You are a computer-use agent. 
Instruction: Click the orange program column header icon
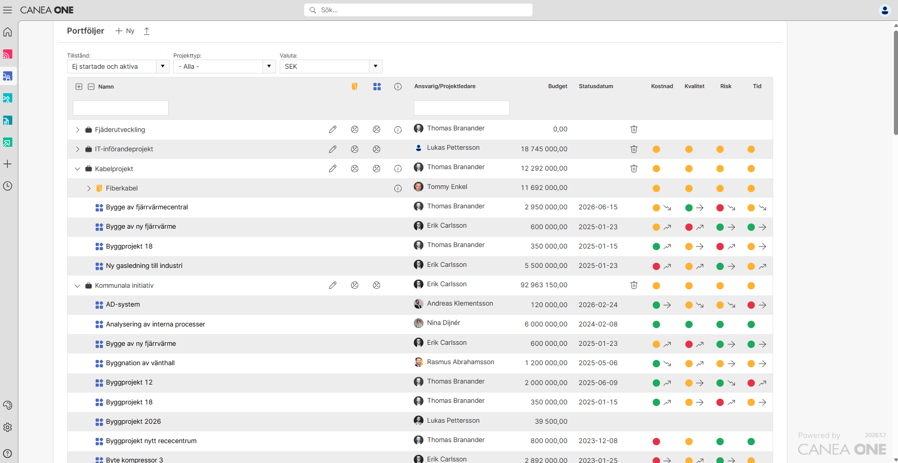(x=355, y=87)
